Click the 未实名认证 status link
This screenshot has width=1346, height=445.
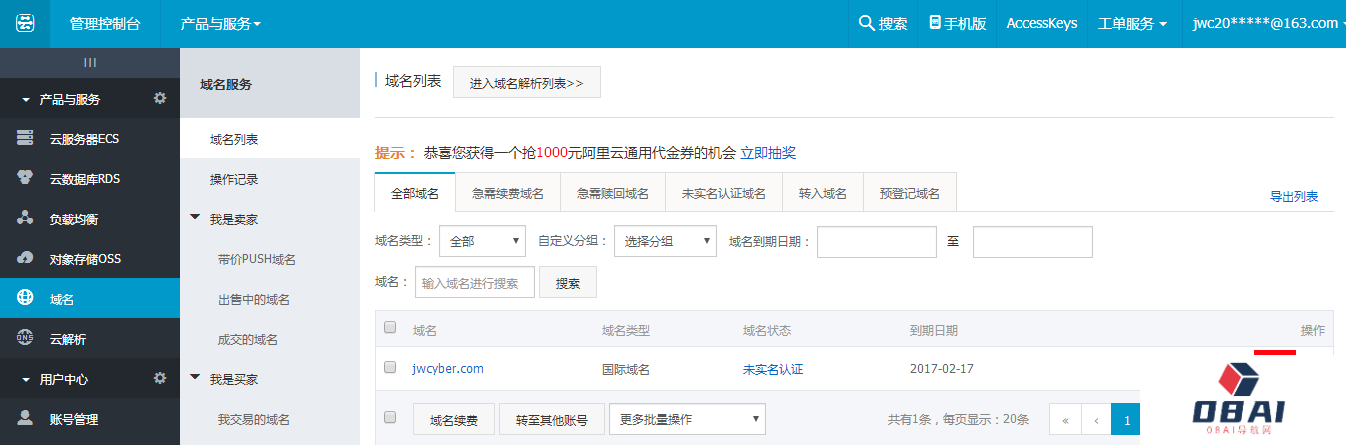pyautogui.click(x=773, y=368)
